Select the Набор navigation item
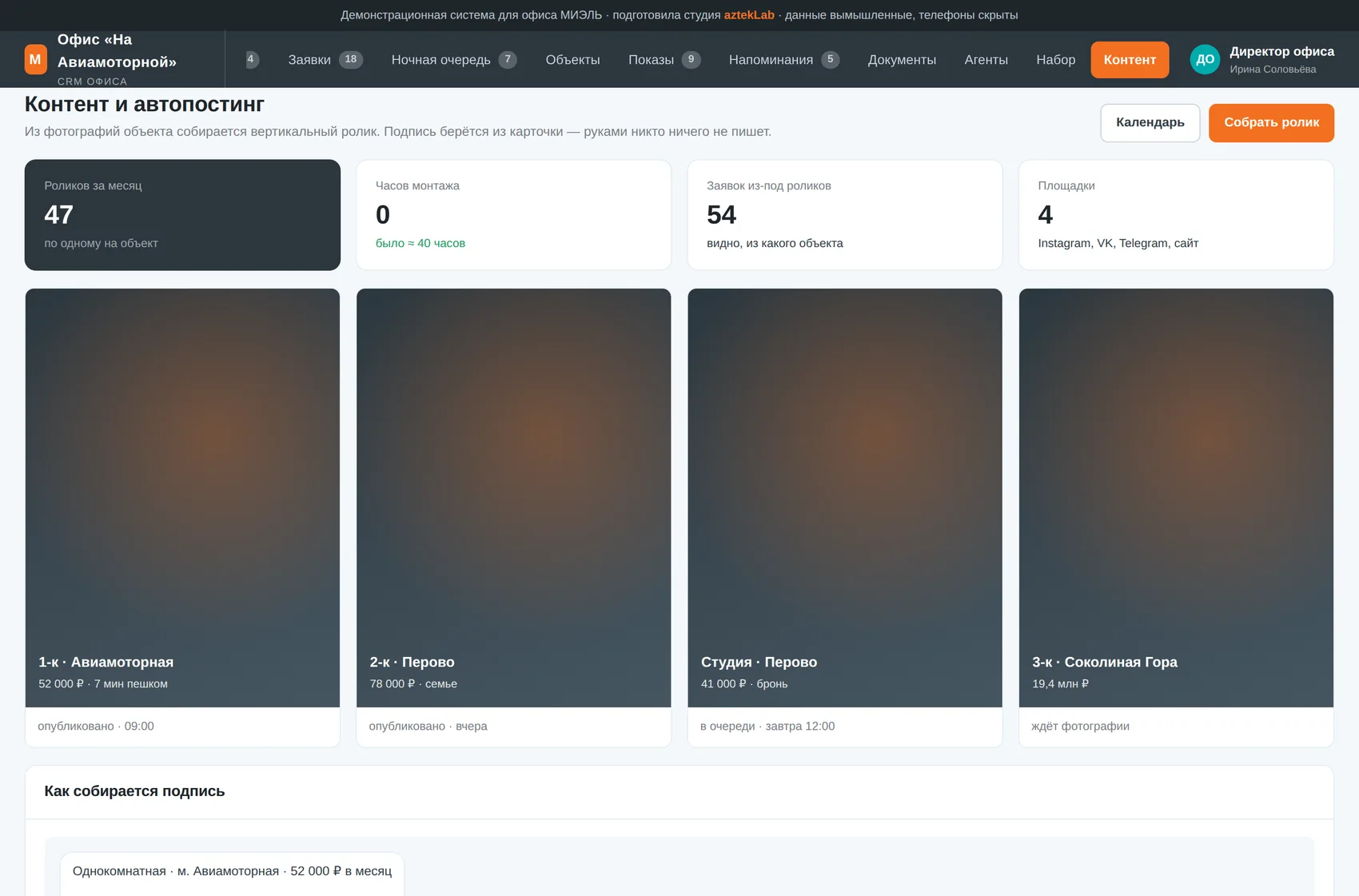This screenshot has width=1359, height=896. tap(1055, 60)
